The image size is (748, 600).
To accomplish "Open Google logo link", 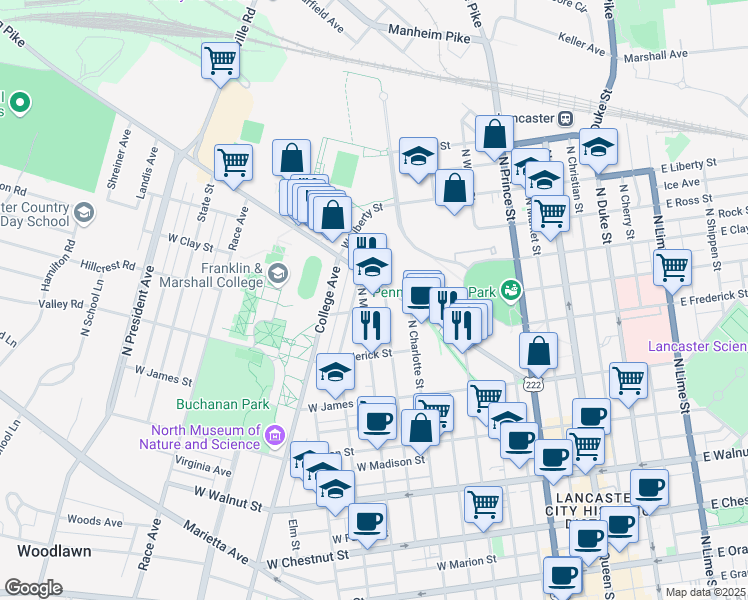I will tap(33, 588).
